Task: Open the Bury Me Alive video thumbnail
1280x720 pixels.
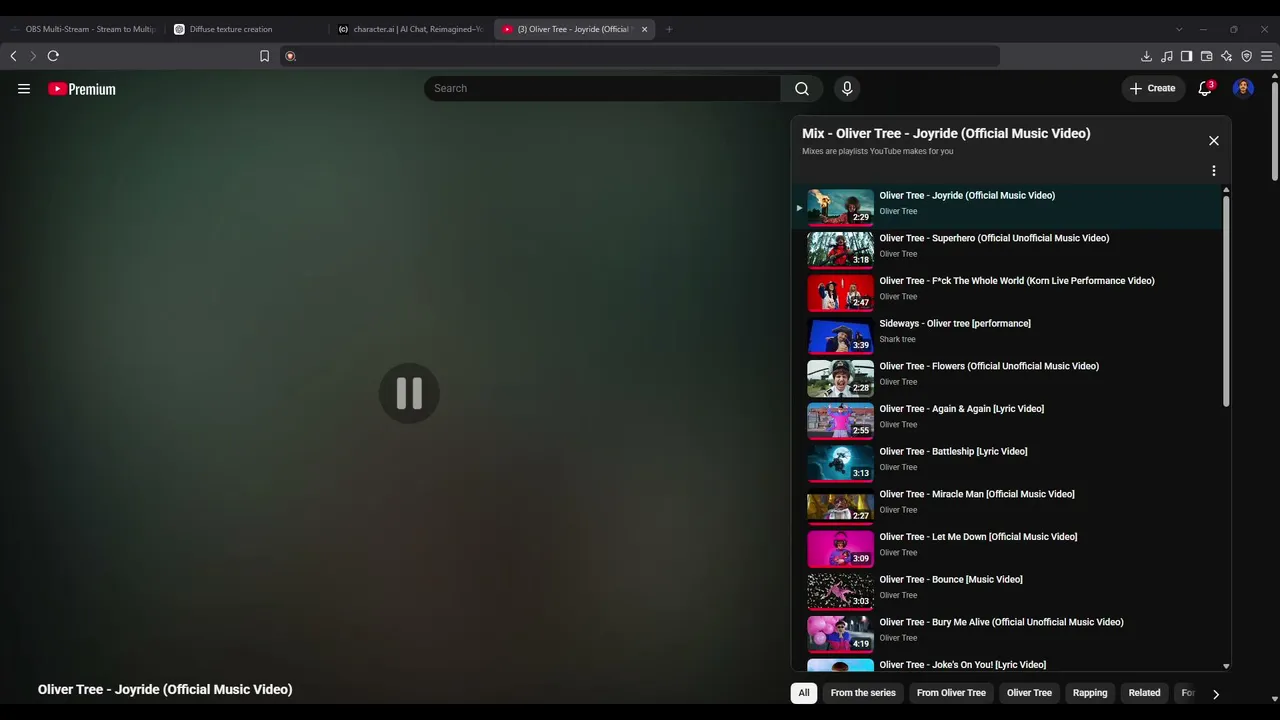Action: [840, 634]
